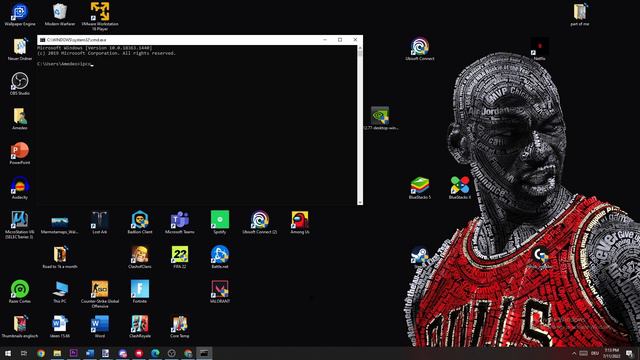Open the This PC desktop icon

coord(60,292)
